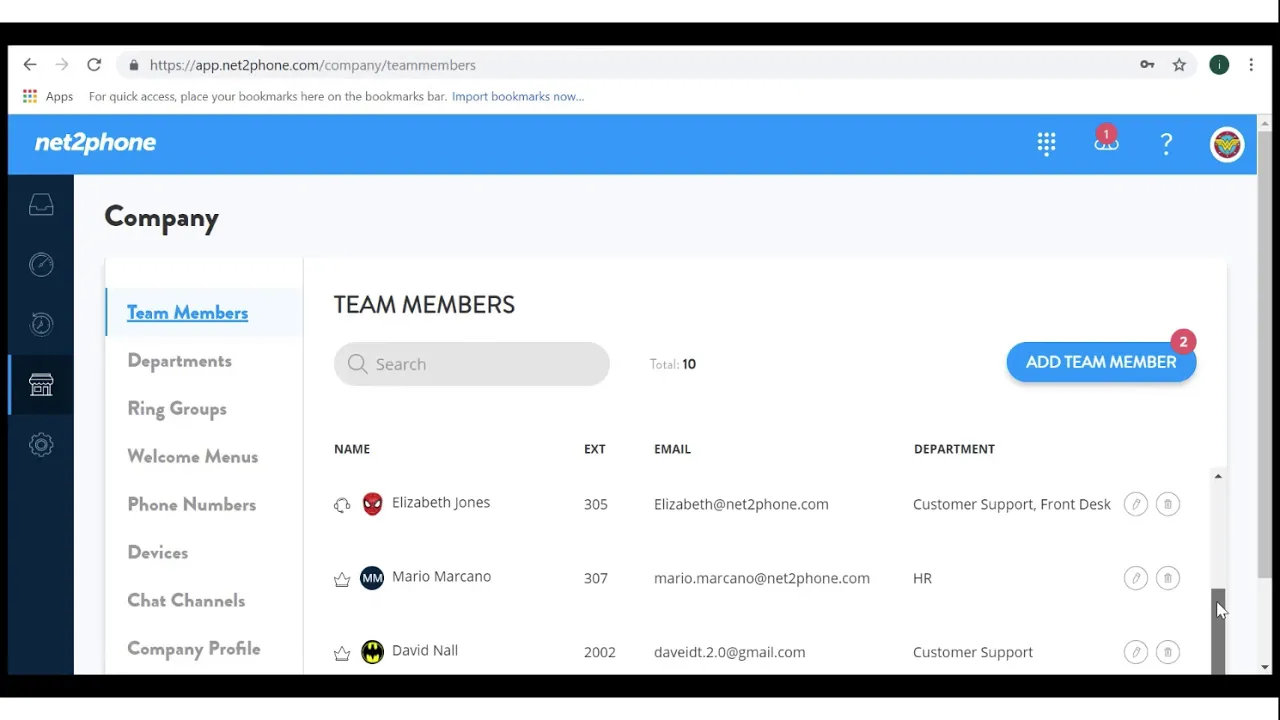This screenshot has height=720, width=1280.
Task: Click David Nall's Batman avatar
Action: click(x=372, y=652)
